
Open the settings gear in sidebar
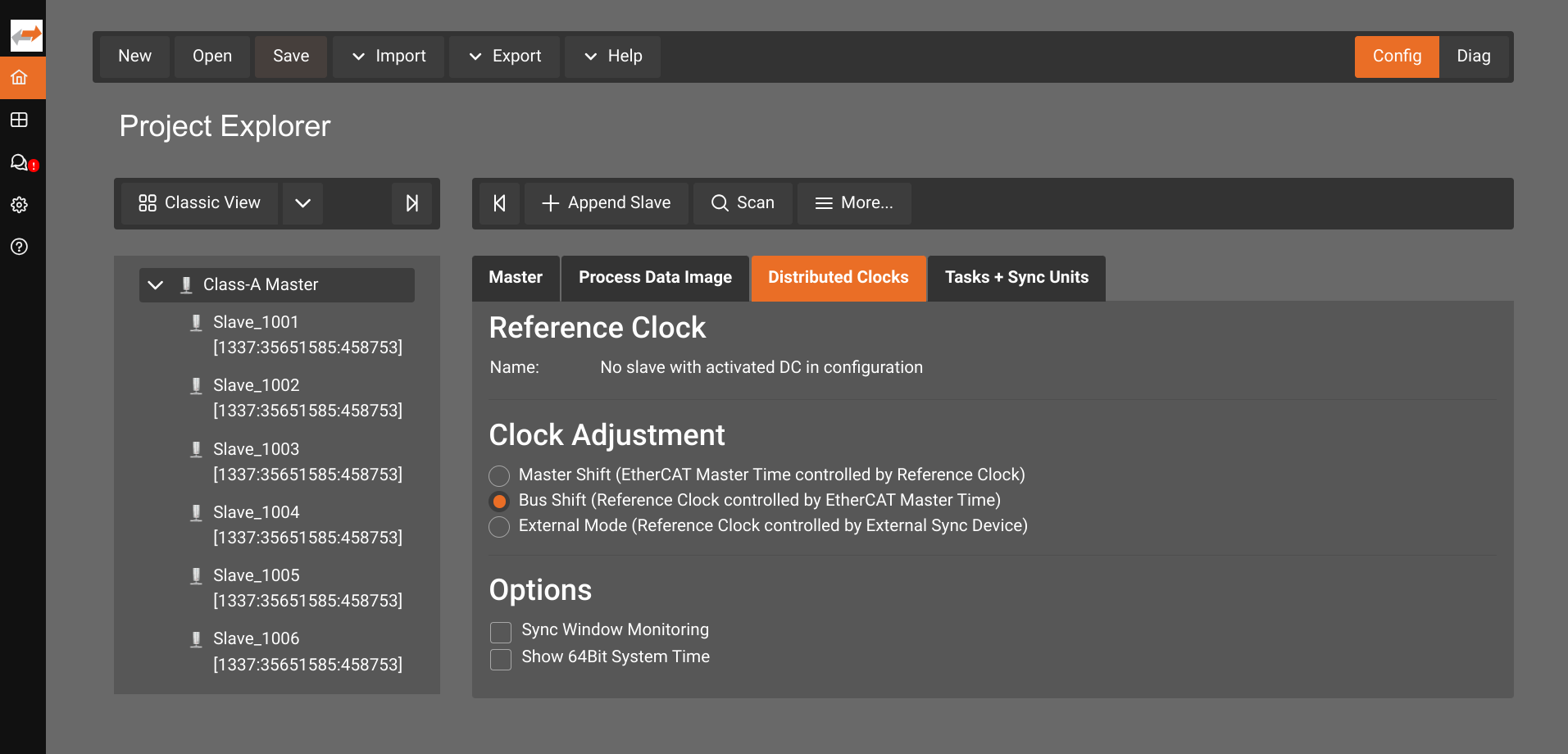20,205
